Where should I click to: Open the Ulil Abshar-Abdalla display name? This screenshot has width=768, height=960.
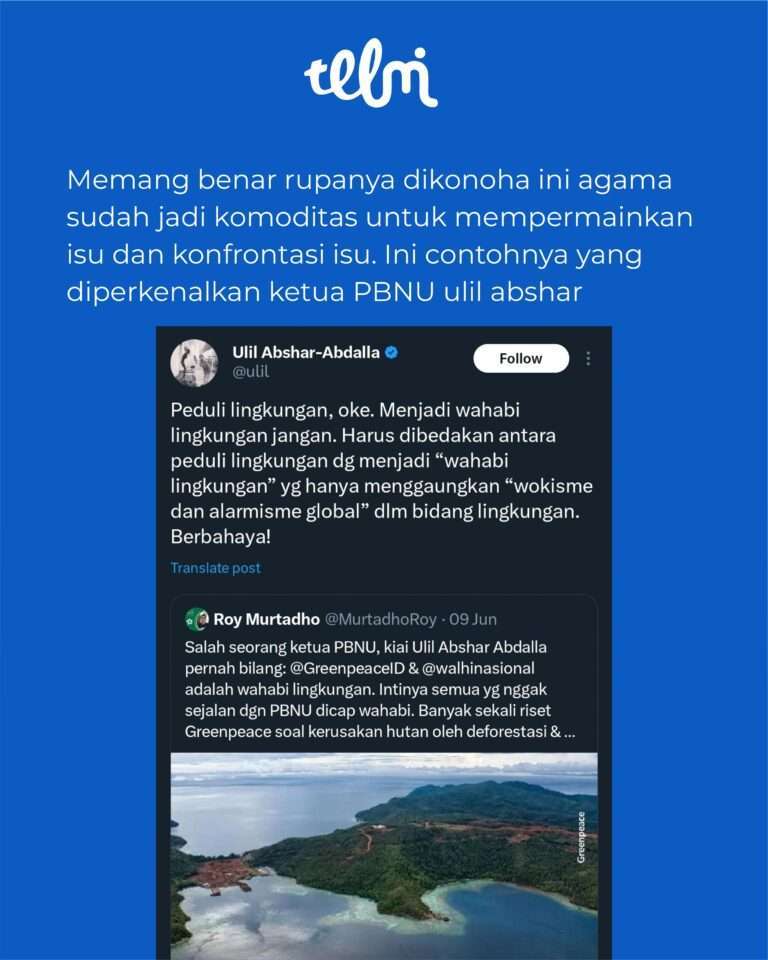pyautogui.click(x=306, y=352)
